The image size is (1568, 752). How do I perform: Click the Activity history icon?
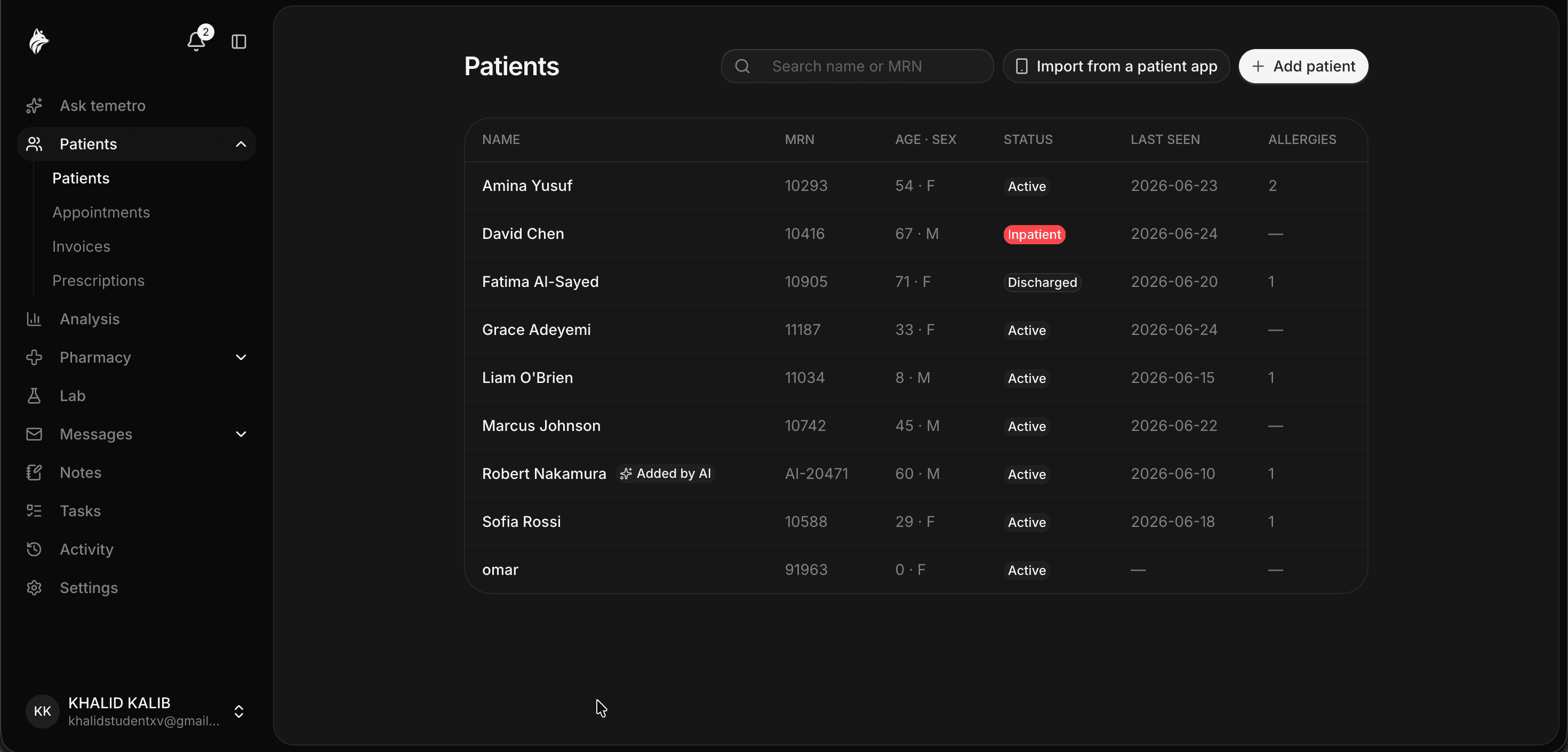pyautogui.click(x=34, y=549)
